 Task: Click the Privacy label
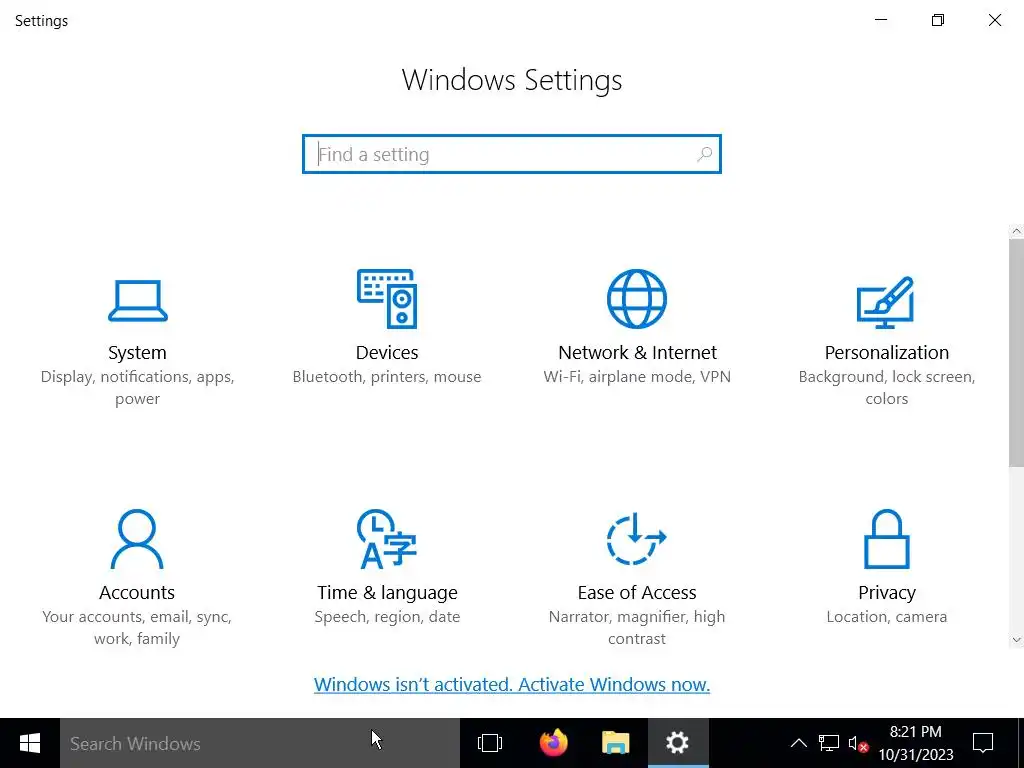pyautogui.click(x=886, y=593)
